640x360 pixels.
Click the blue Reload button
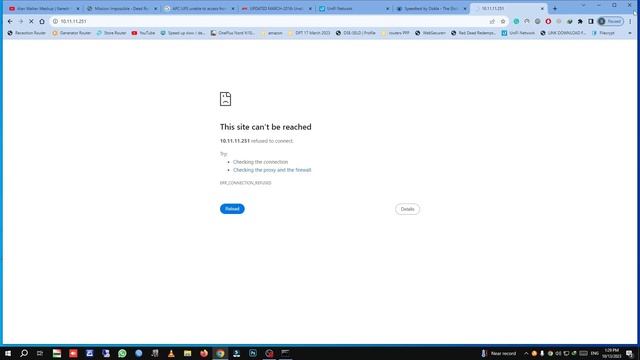click(x=232, y=209)
